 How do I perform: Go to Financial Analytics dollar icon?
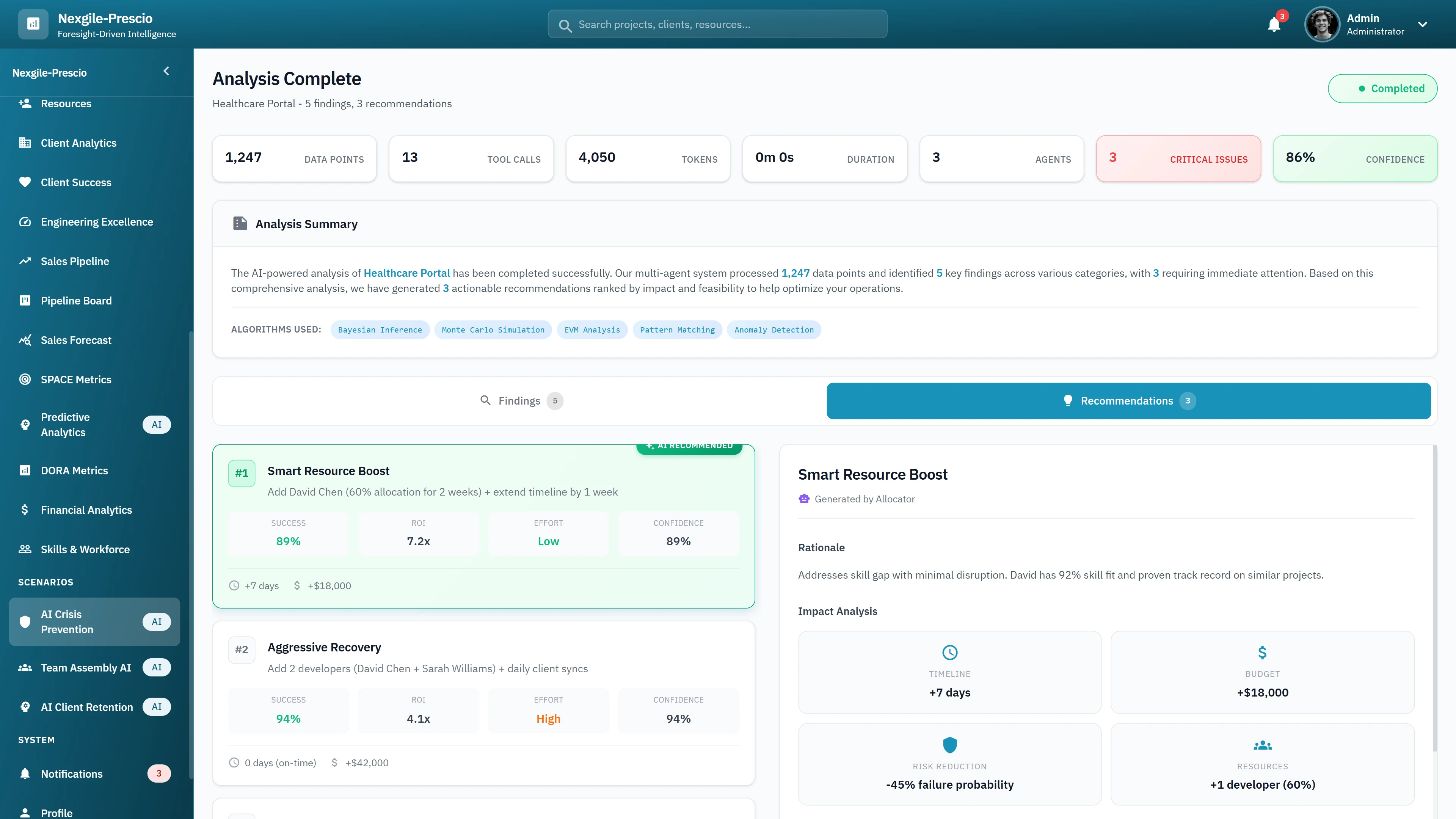click(x=25, y=510)
